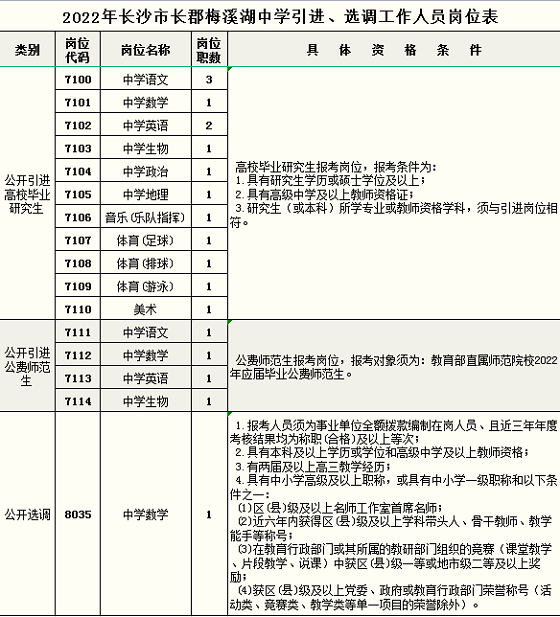Click category cell 公开选调
This screenshot has height=617, width=560.
pos(27,514)
